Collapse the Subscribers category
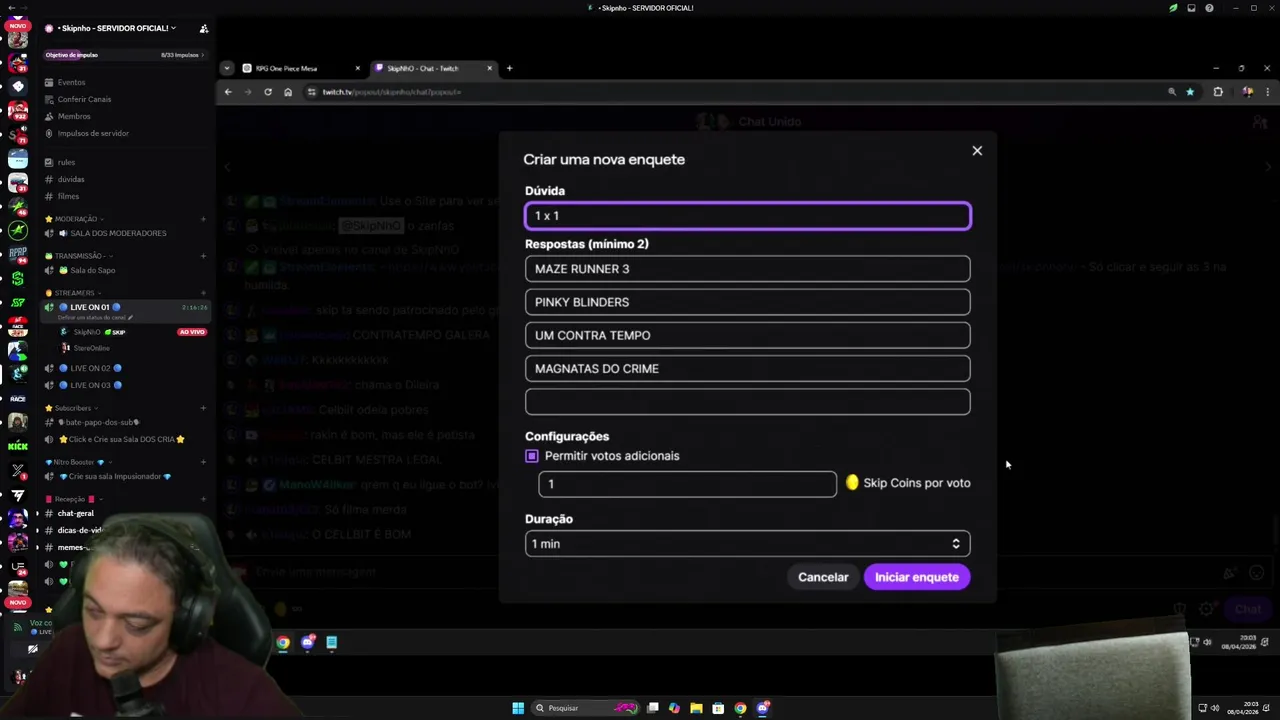 pyautogui.click(x=72, y=408)
